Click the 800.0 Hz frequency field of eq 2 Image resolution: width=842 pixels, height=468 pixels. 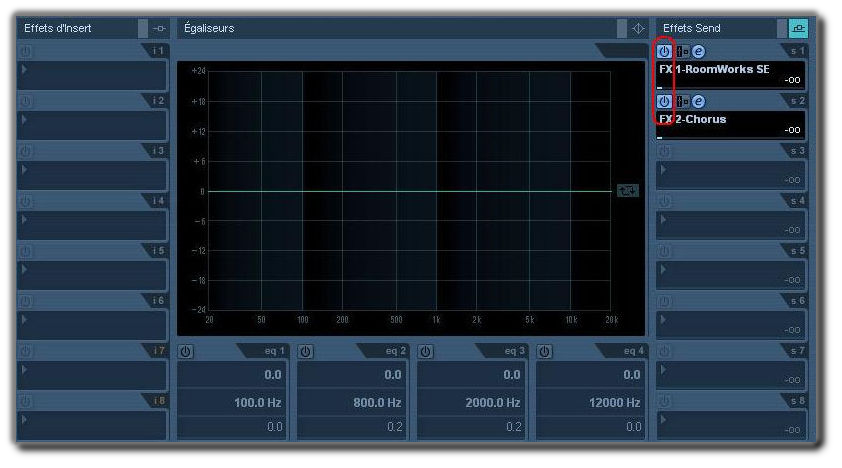[x=352, y=402]
